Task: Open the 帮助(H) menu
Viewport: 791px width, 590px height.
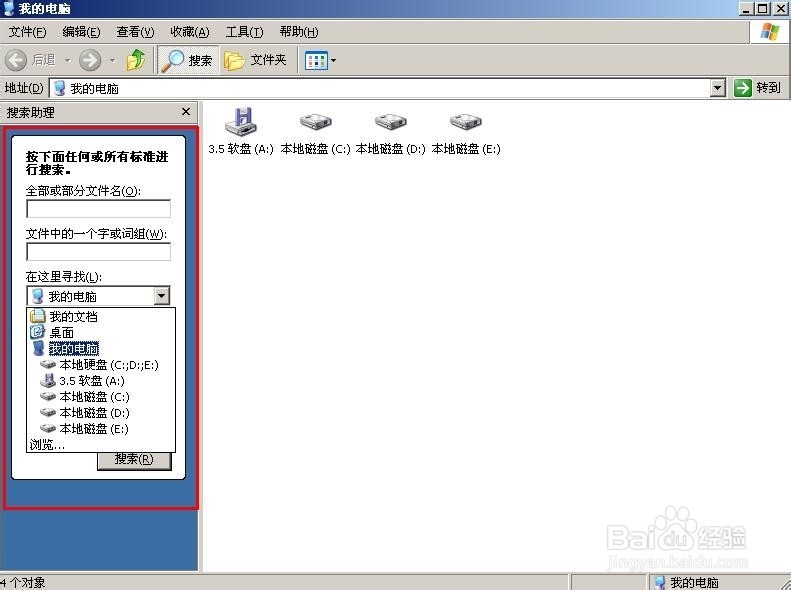Action: (299, 32)
